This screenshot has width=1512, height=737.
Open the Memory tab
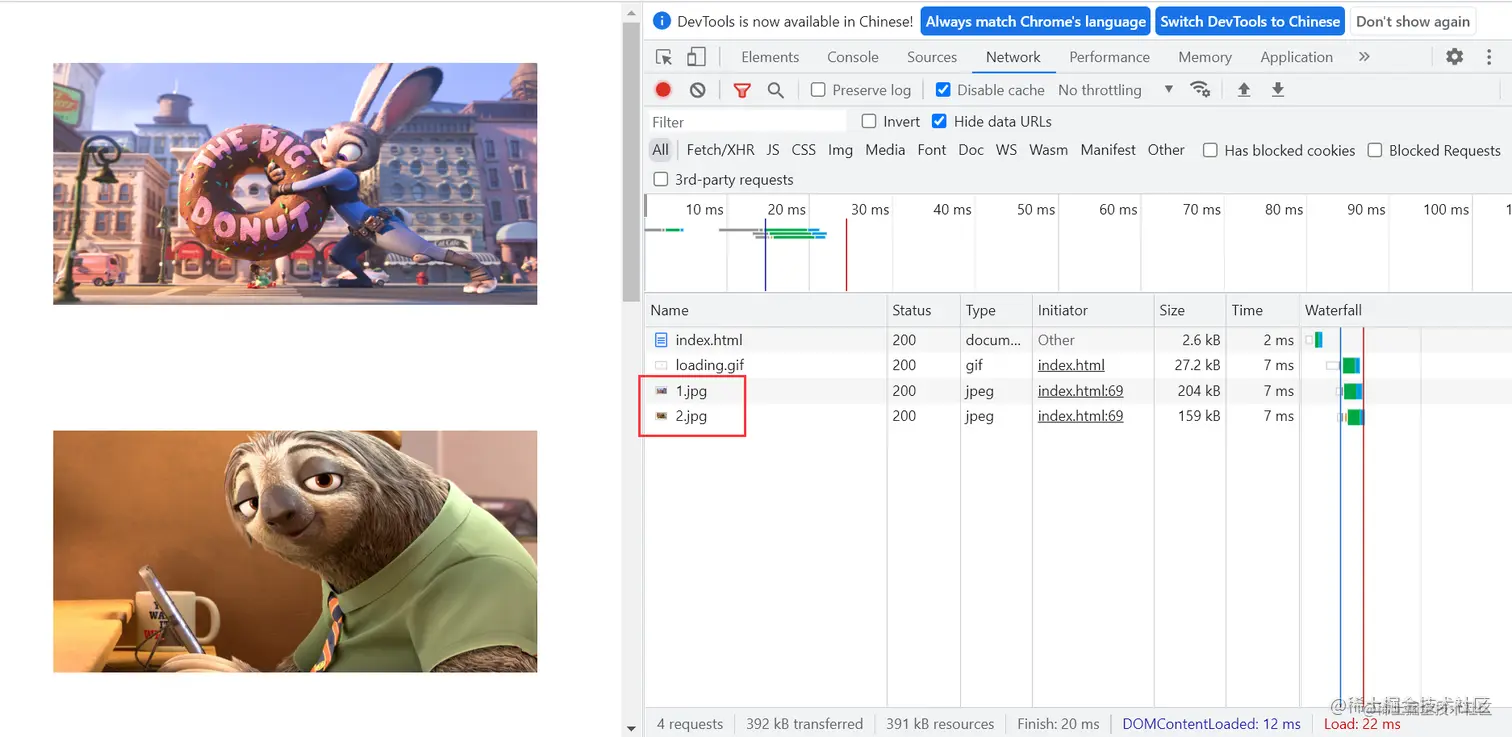pos(1205,57)
